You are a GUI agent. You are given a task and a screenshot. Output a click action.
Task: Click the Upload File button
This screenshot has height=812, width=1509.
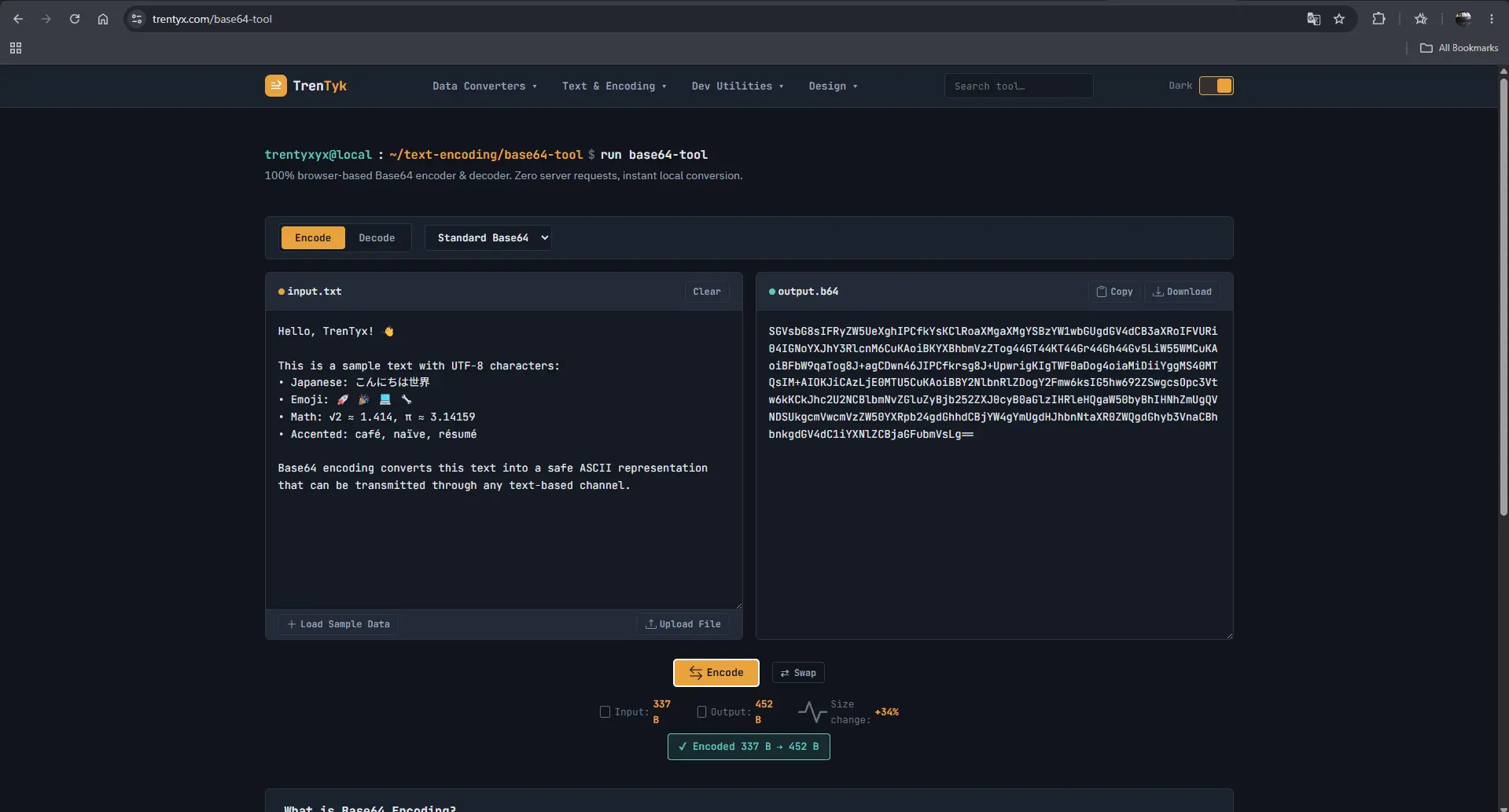[x=683, y=624]
